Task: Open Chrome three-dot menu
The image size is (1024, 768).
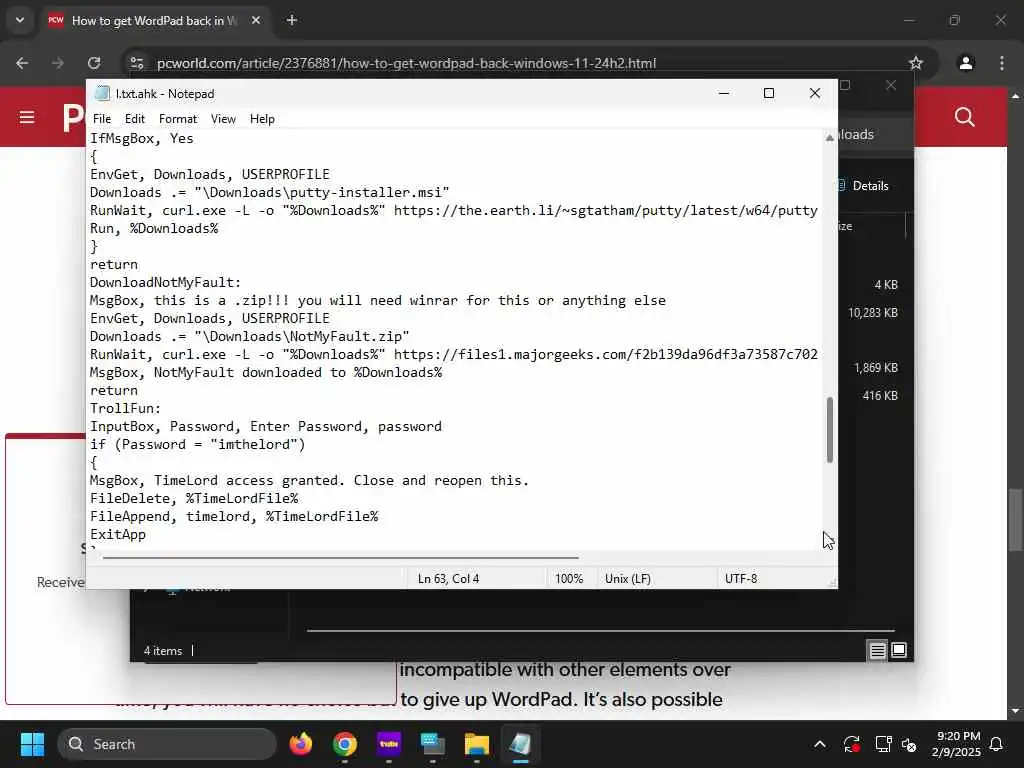Action: pos(1002,63)
